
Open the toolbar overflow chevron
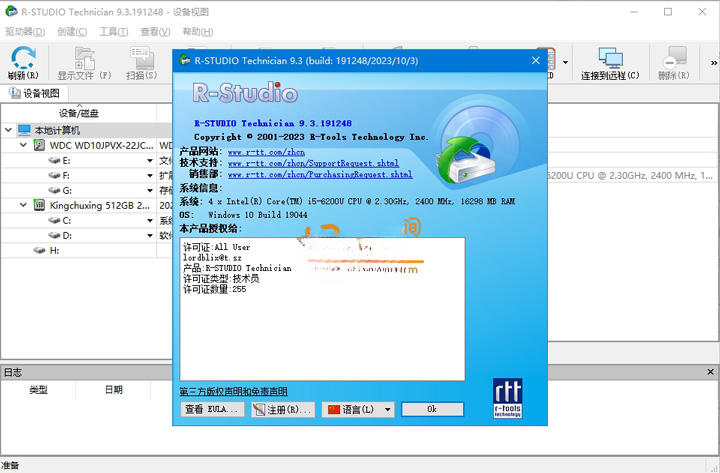[714, 63]
